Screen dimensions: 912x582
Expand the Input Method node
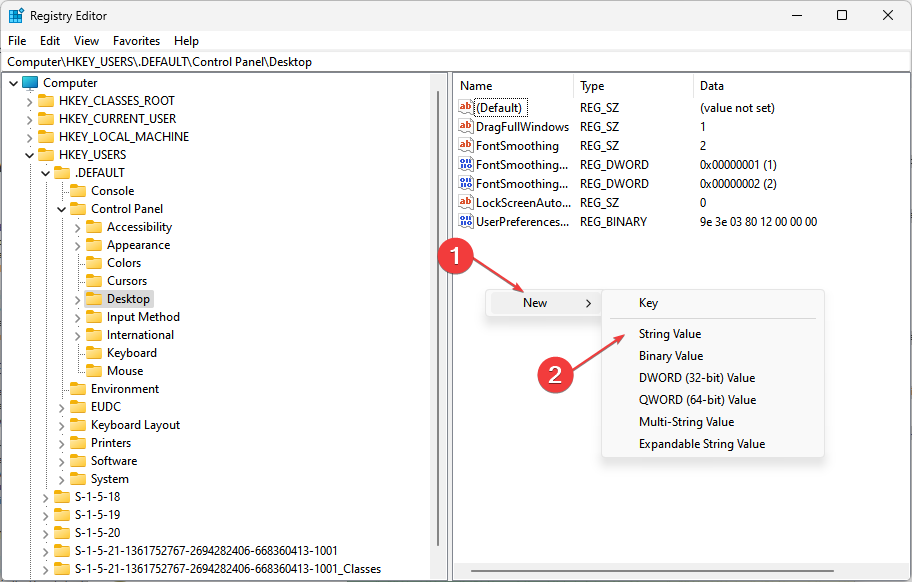click(77, 318)
